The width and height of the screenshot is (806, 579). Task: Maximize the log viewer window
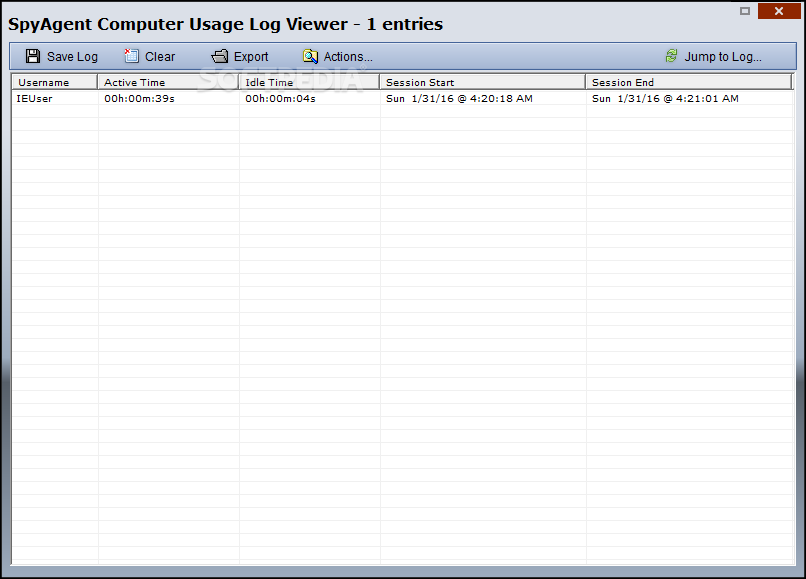pyautogui.click(x=745, y=11)
